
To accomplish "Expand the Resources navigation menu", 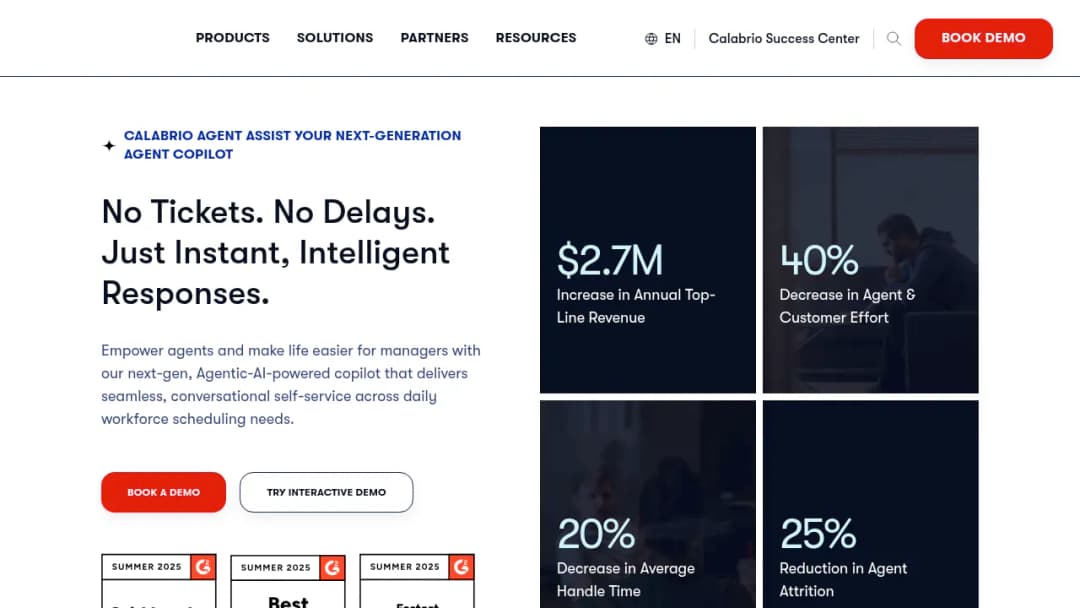I will click(536, 38).
